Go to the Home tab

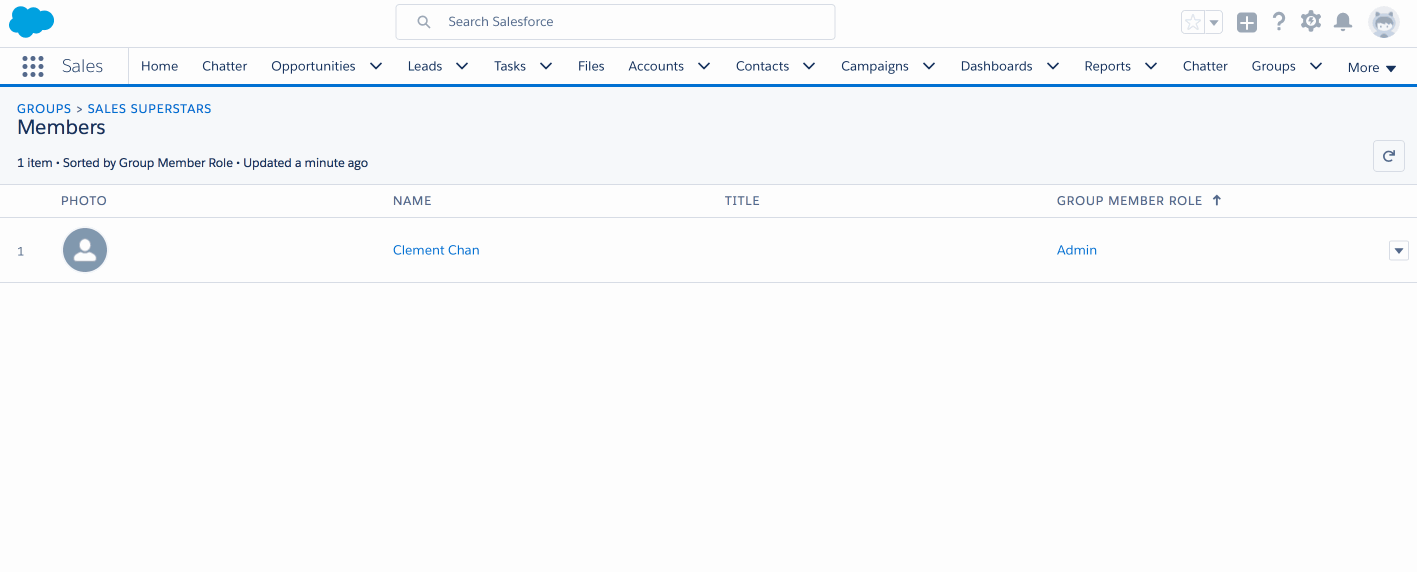(x=159, y=66)
